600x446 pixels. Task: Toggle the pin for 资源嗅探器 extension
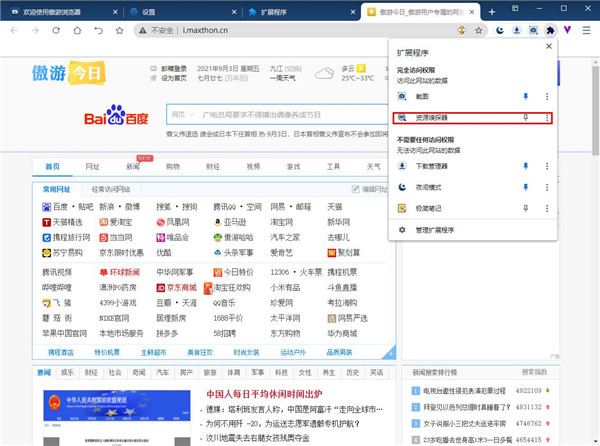click(x=527, y=118)
